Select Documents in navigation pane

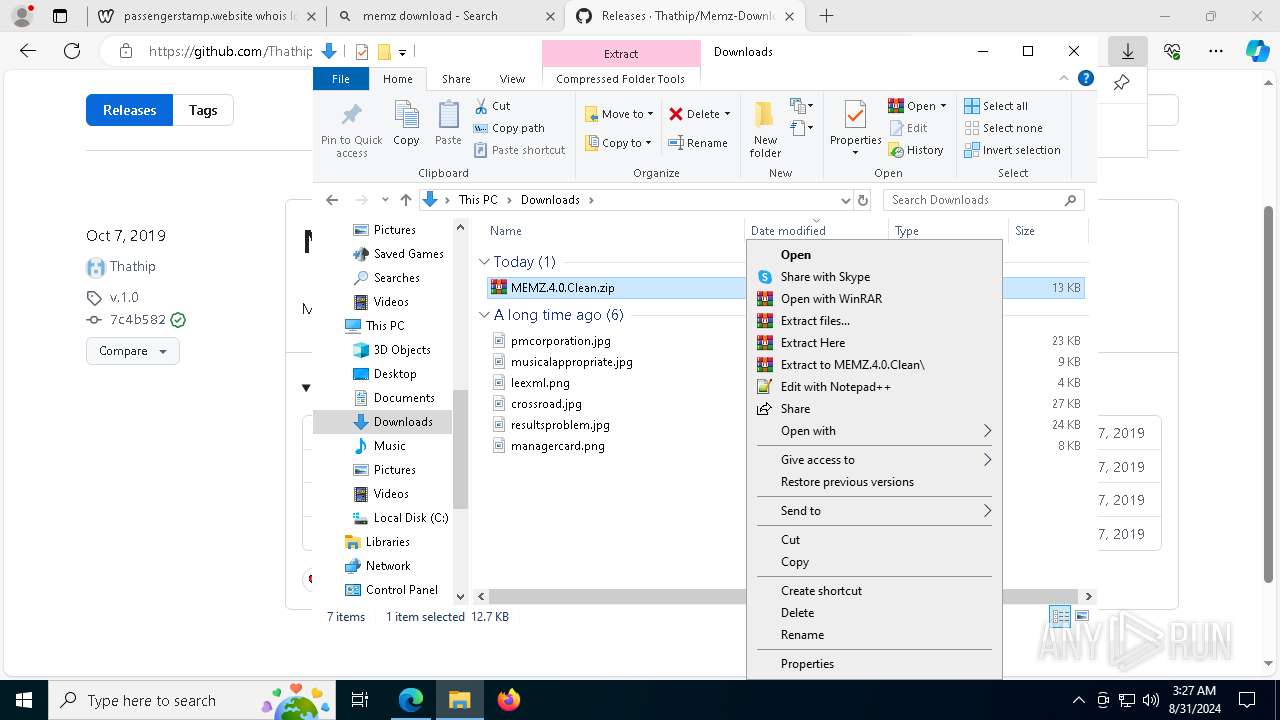[x=403, y=398]
